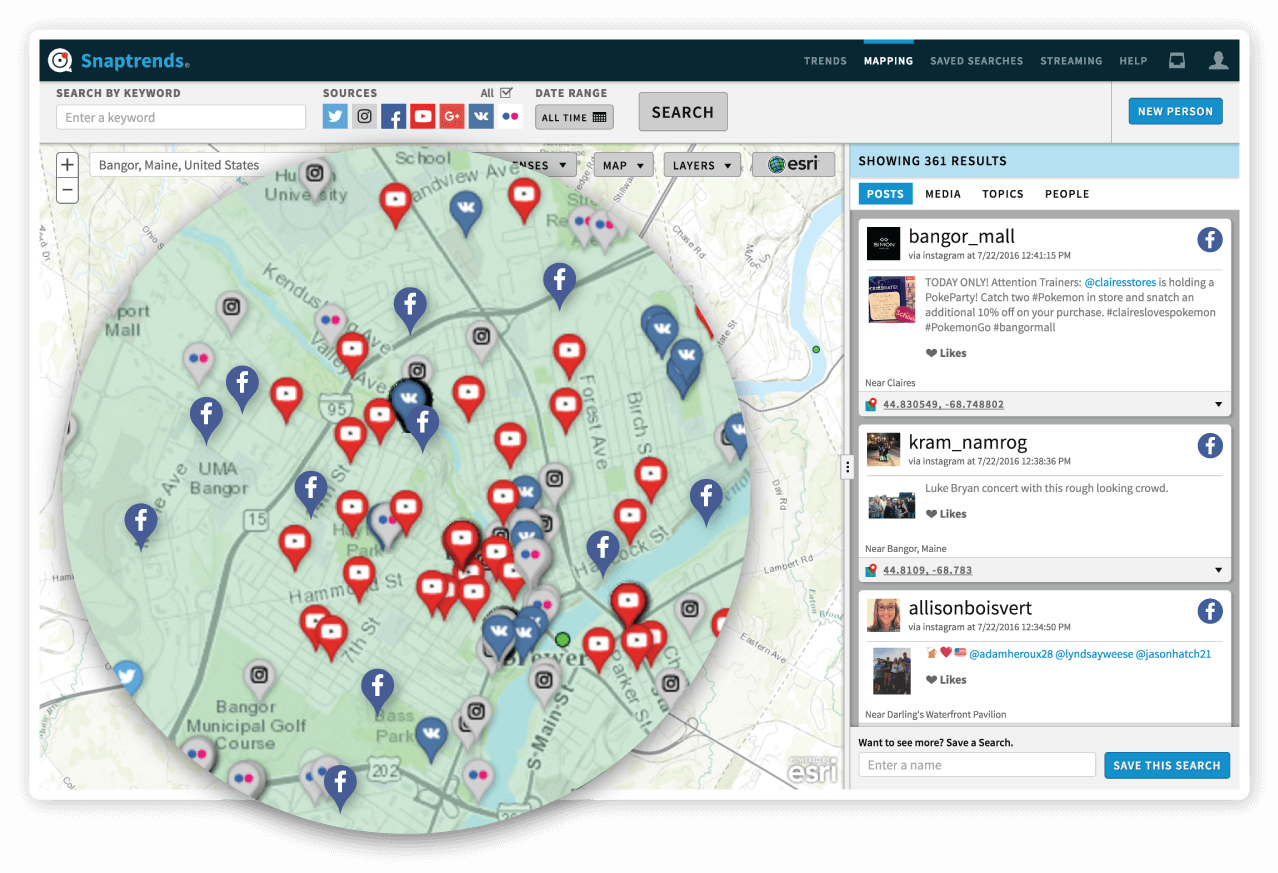The height and width of the screenshot is (873, 1278).
Task: Open the @lyndsayweese mention
Action: tap(1094, 654)
